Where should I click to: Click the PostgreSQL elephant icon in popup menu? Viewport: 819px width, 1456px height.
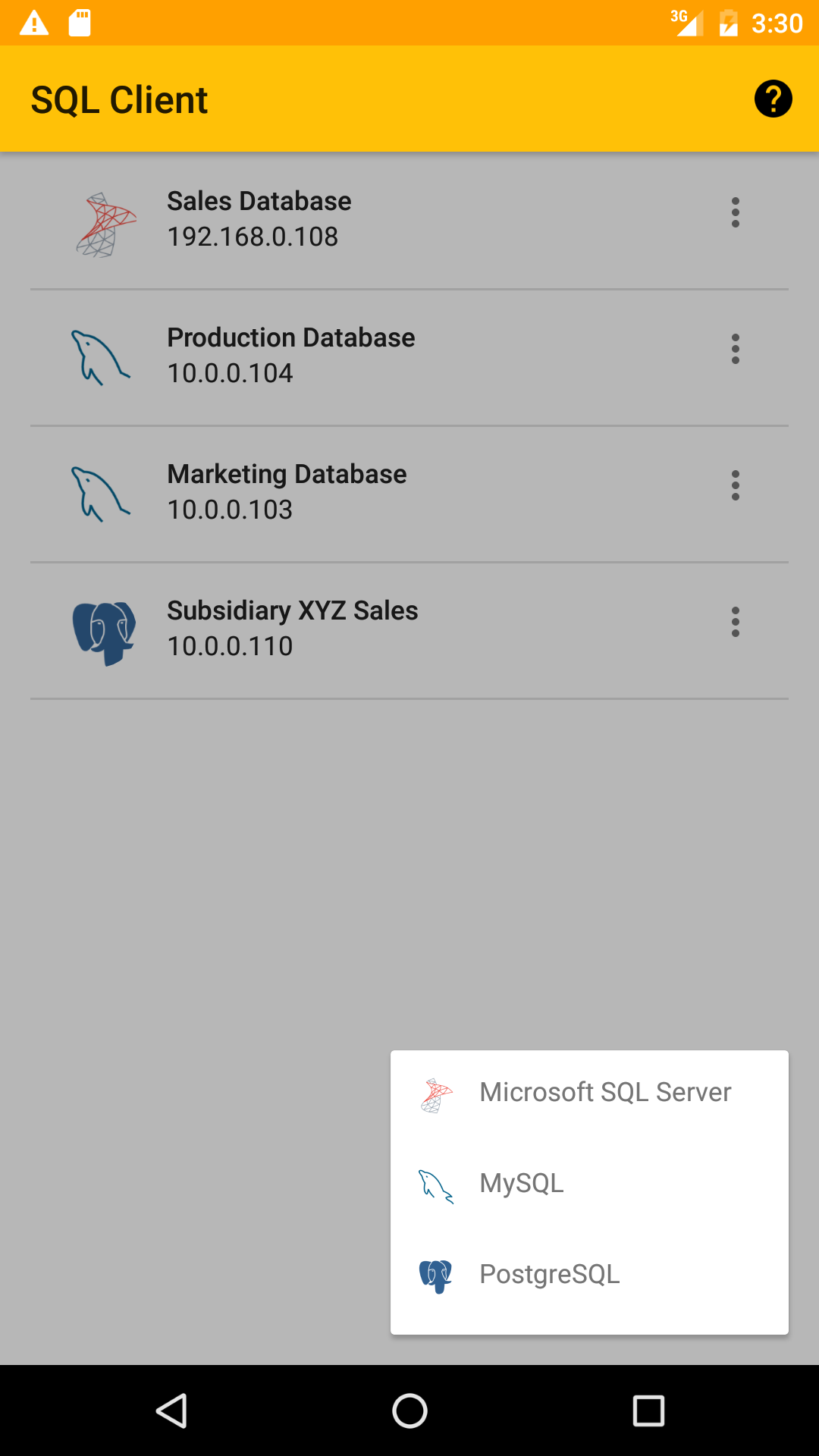(x=436, y=1276)
